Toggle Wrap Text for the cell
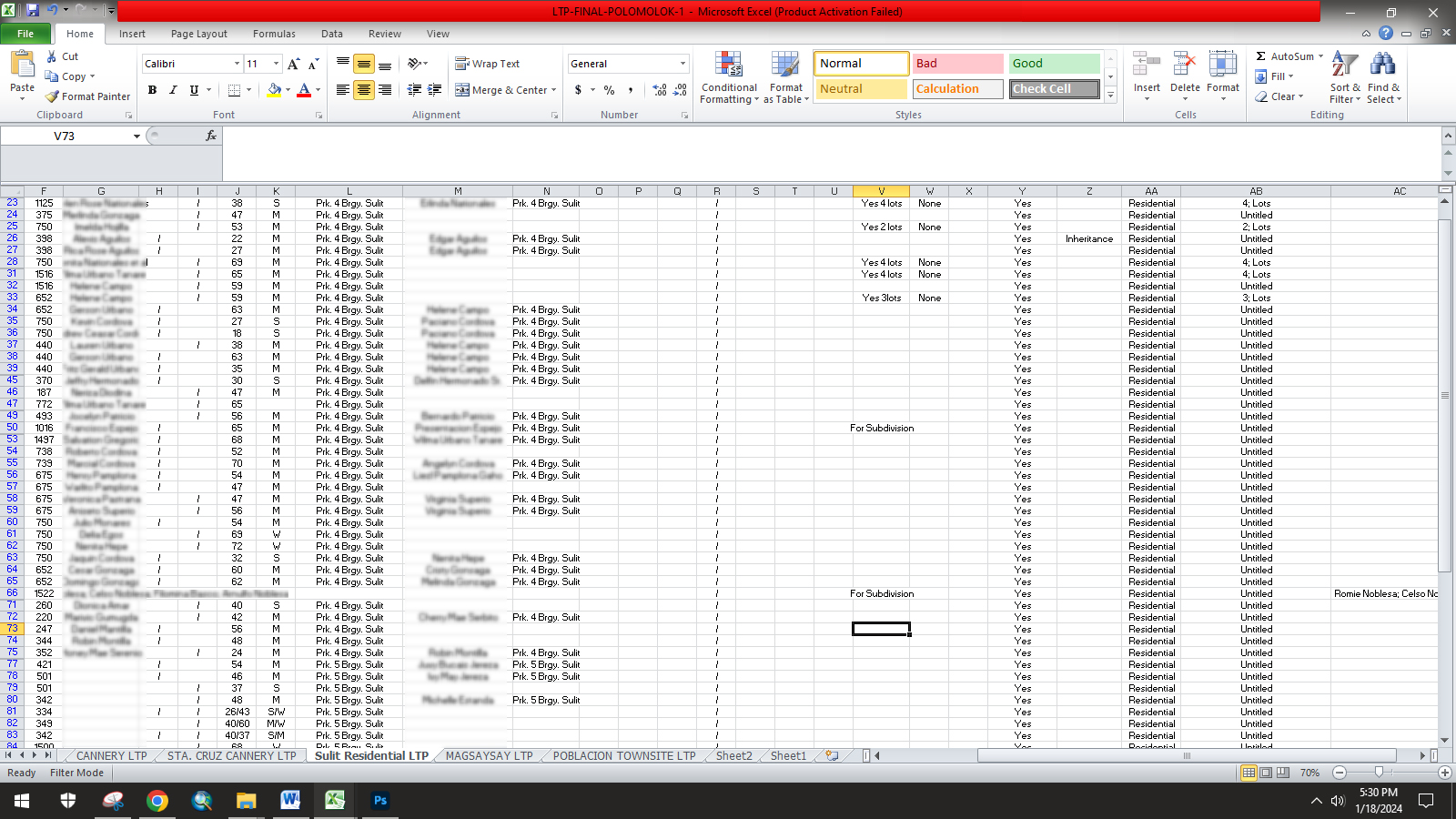The image size is (1456, 819). click(x=488, y=64)
